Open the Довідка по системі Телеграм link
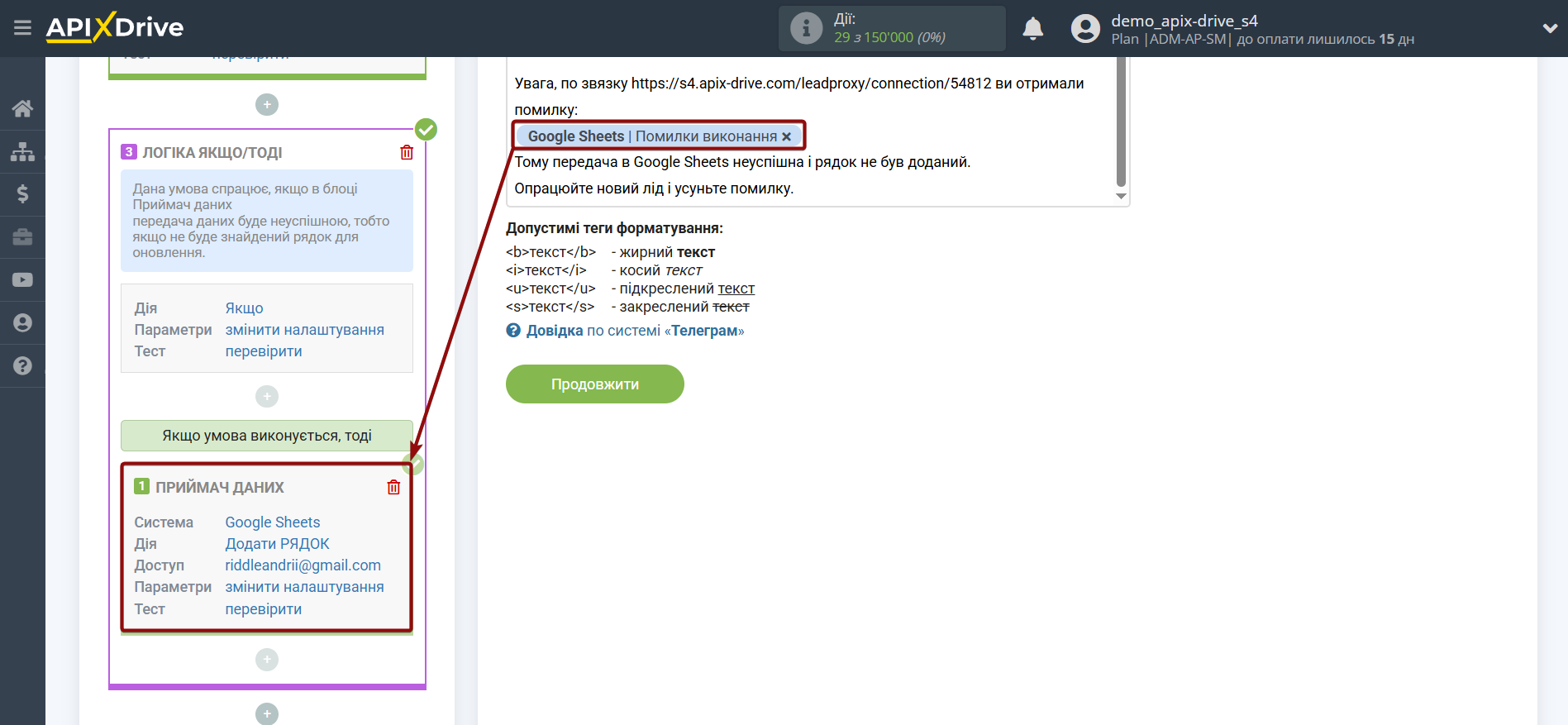 pos(635,331)
